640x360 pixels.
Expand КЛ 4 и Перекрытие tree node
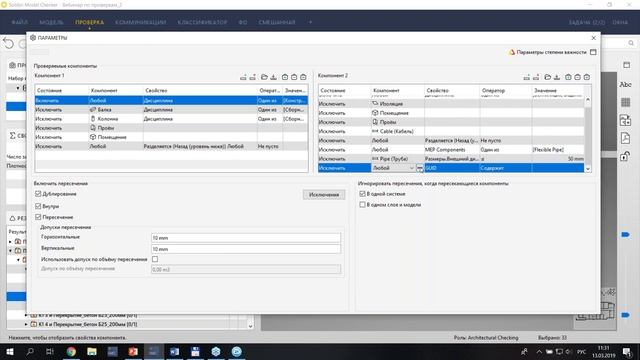[x=26, y=324]
